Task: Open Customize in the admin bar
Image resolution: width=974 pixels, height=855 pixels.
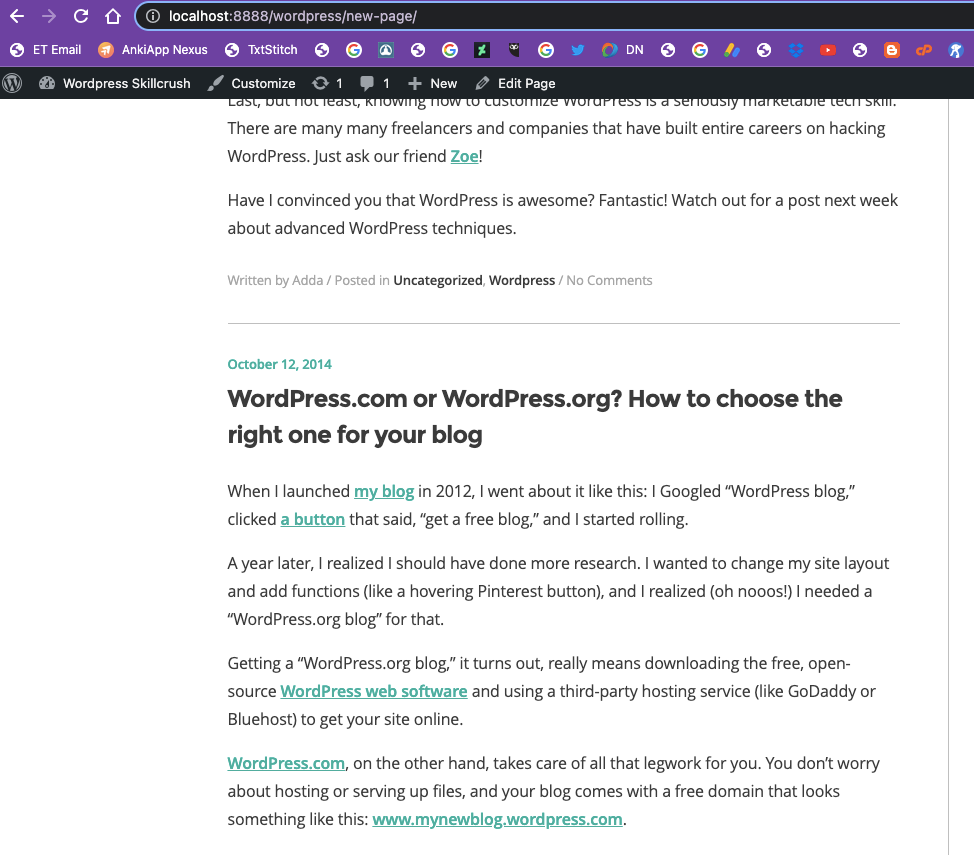Action: pyautogui.click(x=252, y=83)
